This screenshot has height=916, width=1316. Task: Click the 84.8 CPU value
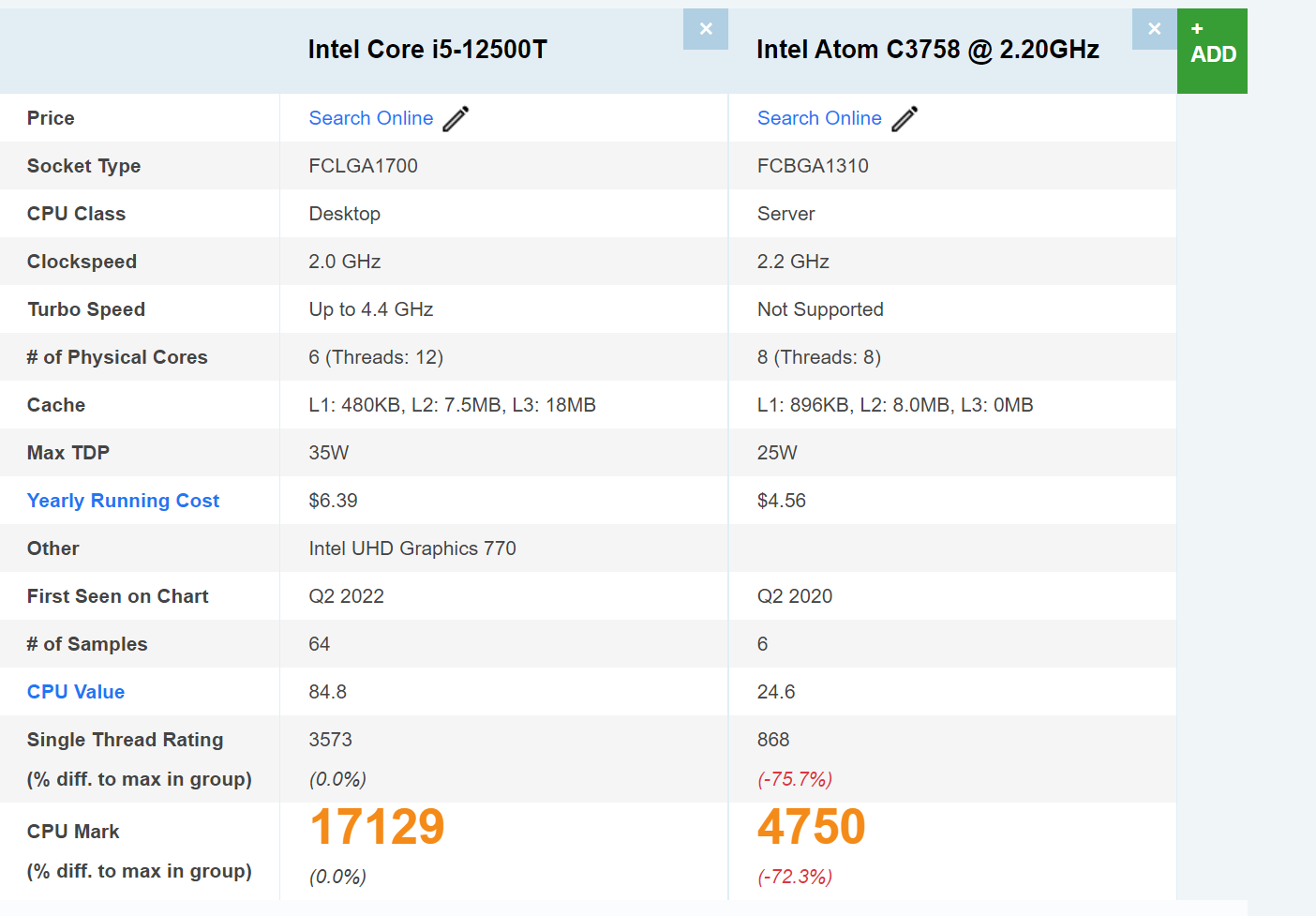pyautogui.click(x=328, y=692)
